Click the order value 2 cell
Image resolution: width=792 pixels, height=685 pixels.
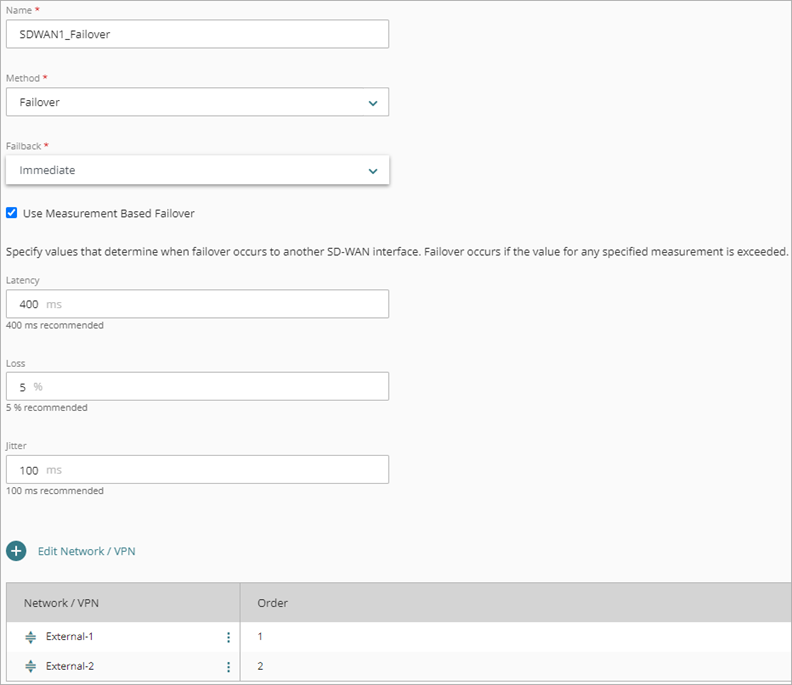point(261,667)
